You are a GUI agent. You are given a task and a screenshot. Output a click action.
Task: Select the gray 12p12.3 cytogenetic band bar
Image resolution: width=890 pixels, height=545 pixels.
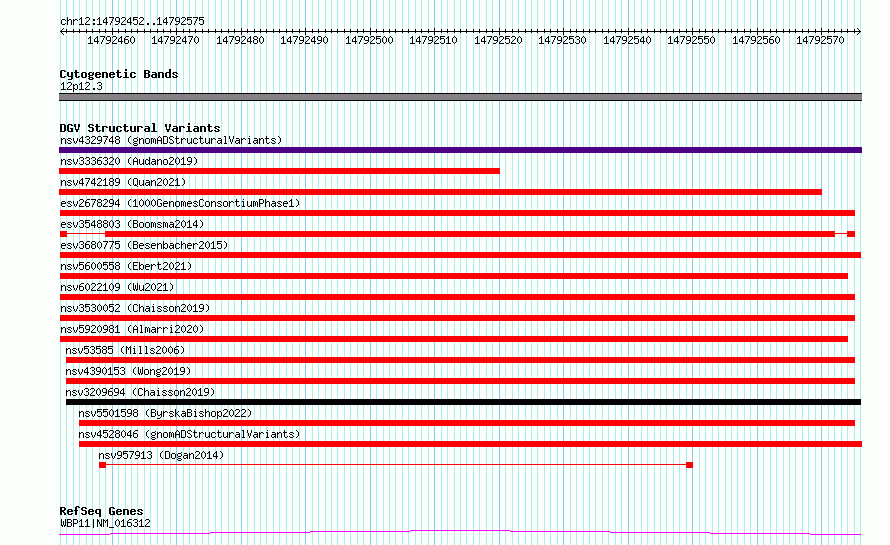(x=460, y=97)
